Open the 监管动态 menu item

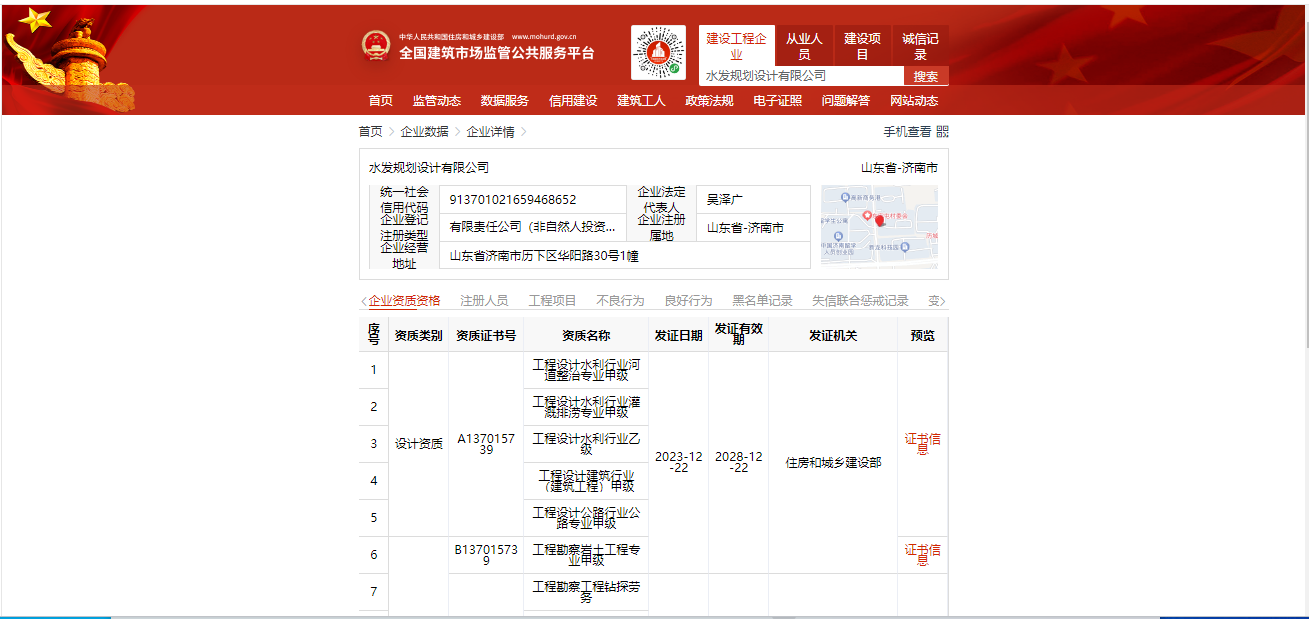click(435, 100)
